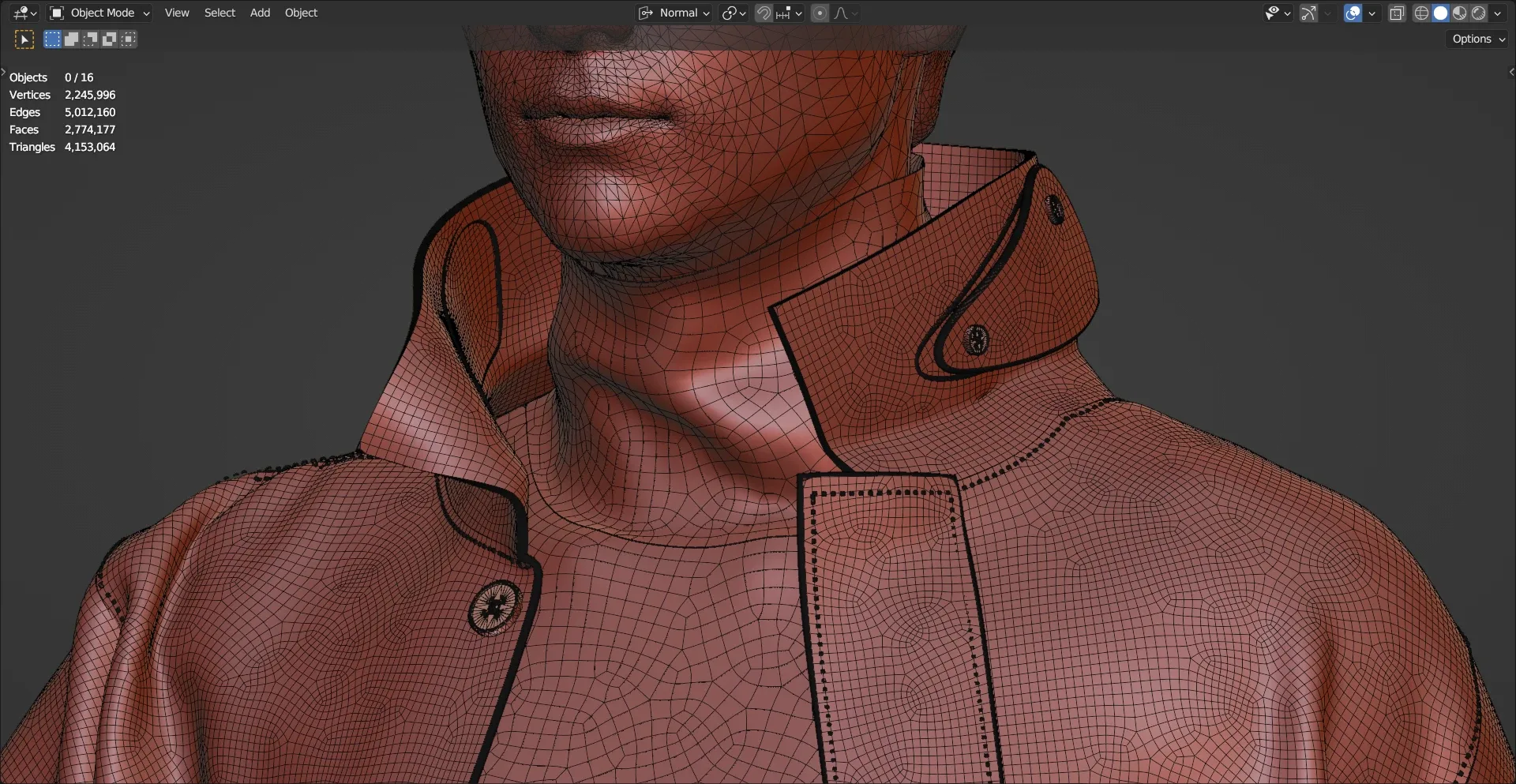Click the Vertices count 2,245,996
Image resolution: width=1516 pixels, height=784 pixels.
point(90,95)
